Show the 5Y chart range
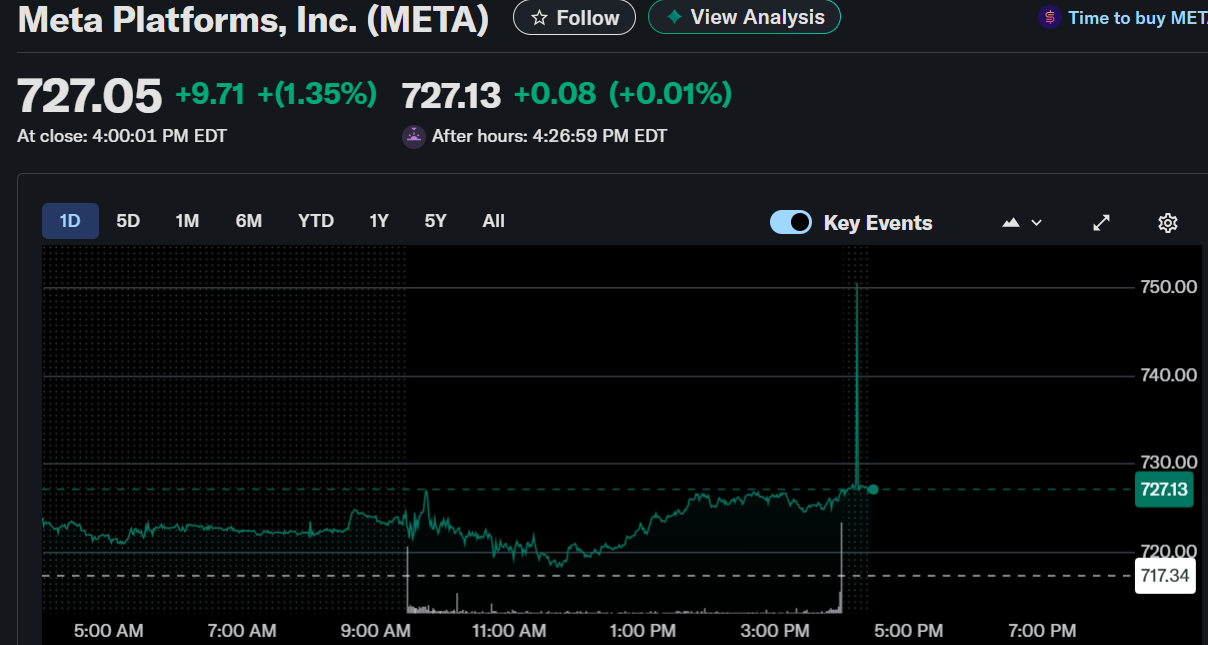The width and height of the screenshot is (1208, 645). coord(436,221)
